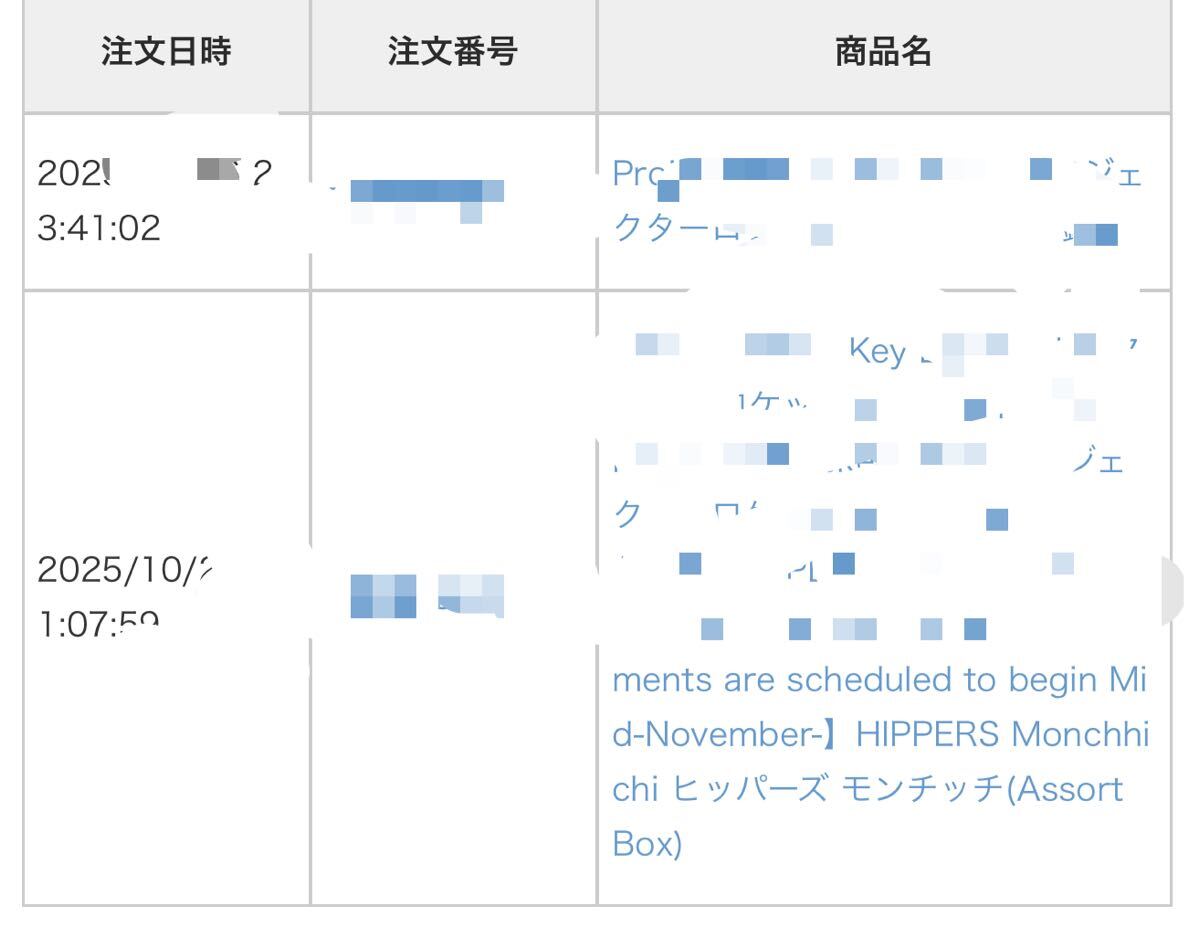The width and height of the screenshot is (1200, 928).
Task: Open the first order's order number link
Action: click(x=428, y=193)
